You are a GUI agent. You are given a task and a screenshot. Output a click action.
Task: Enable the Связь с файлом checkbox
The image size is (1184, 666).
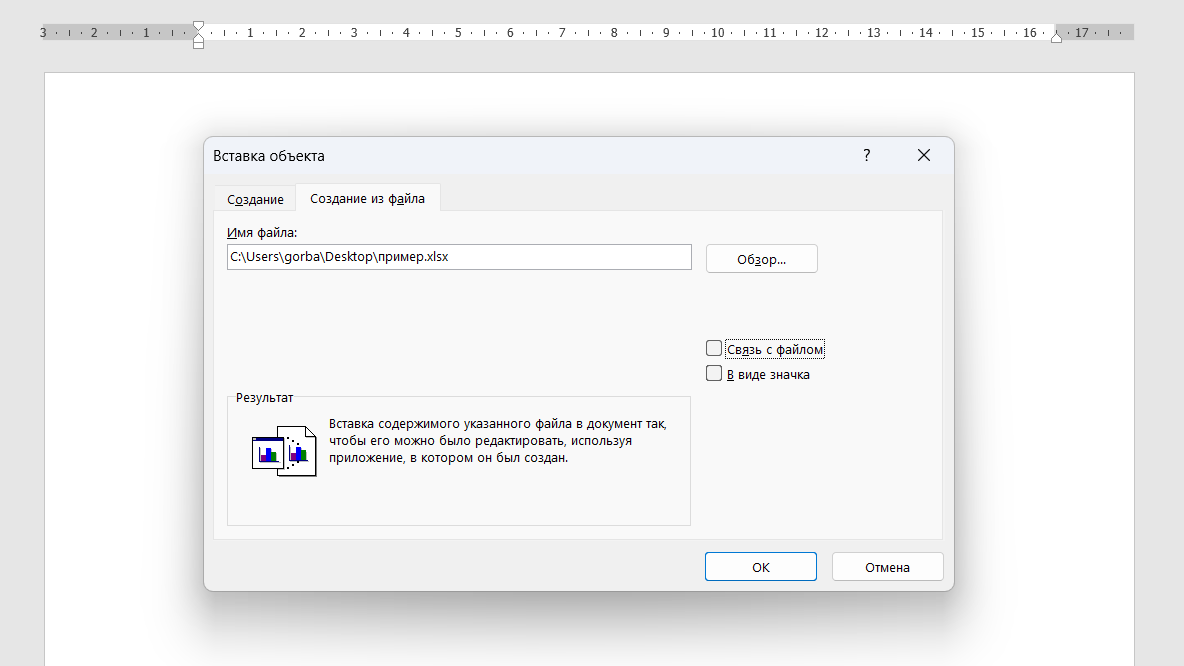(714, 348)
